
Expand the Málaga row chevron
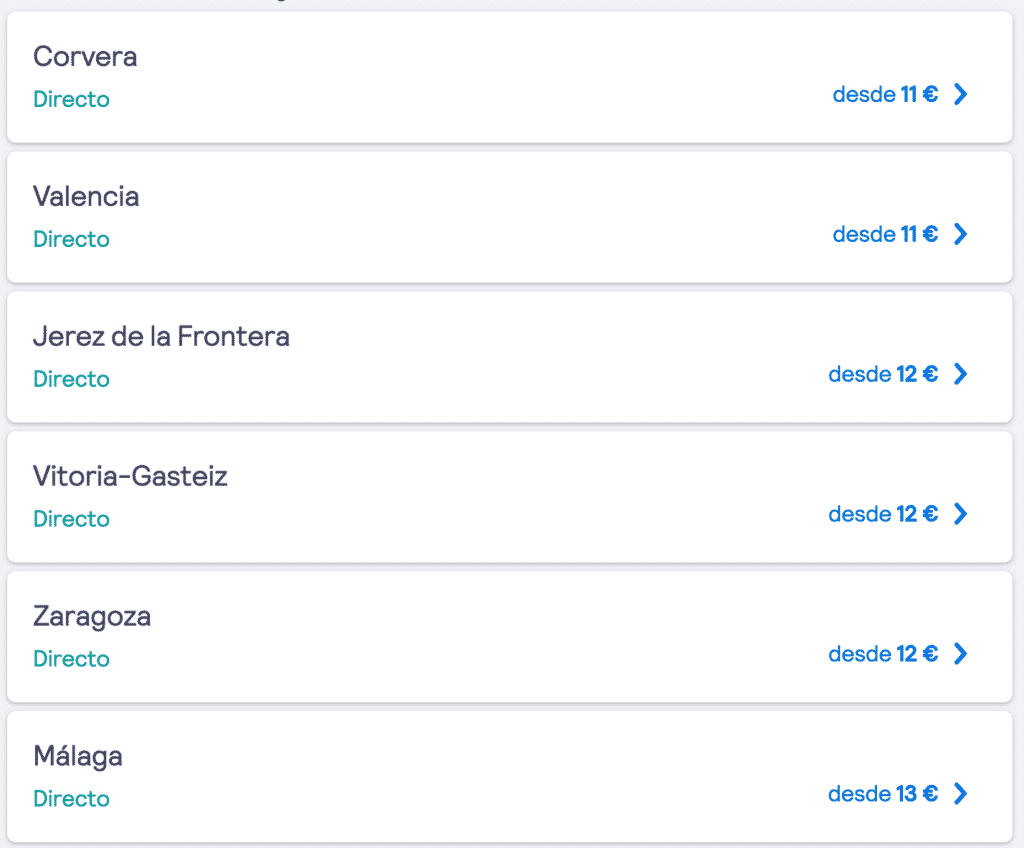960,794
